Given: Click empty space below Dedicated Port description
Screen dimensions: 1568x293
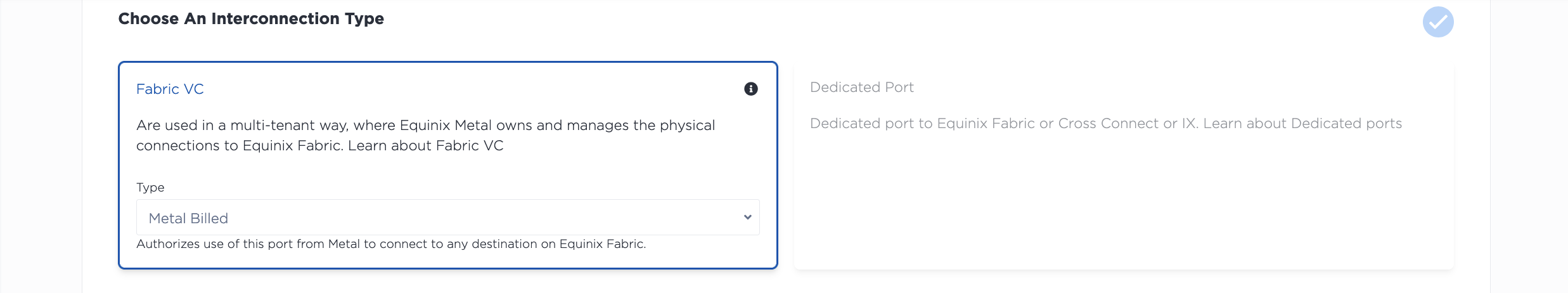Looking at the screenshot, I should pyautogui.click(x=1124, y=203).
